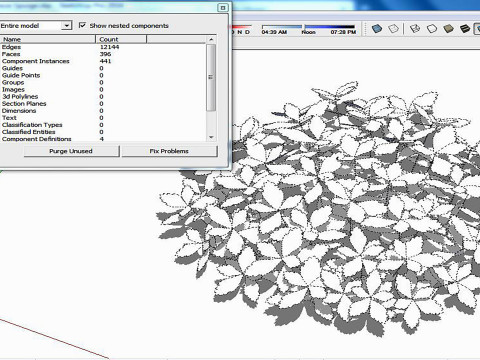Select Hidden Line face style

coord(432,29)
